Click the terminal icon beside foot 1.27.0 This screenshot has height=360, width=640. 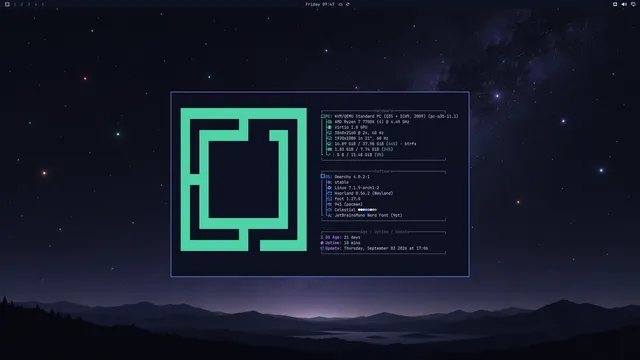tap(330, 199)
